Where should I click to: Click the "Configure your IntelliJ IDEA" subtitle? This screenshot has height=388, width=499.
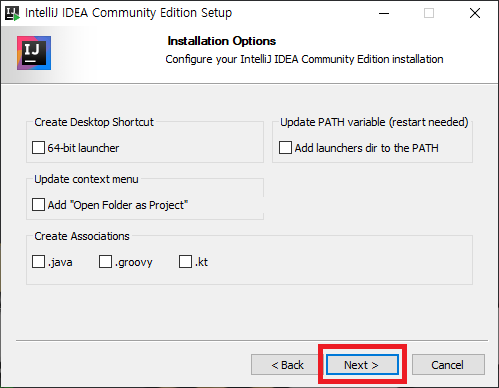[x=304, y=59]
